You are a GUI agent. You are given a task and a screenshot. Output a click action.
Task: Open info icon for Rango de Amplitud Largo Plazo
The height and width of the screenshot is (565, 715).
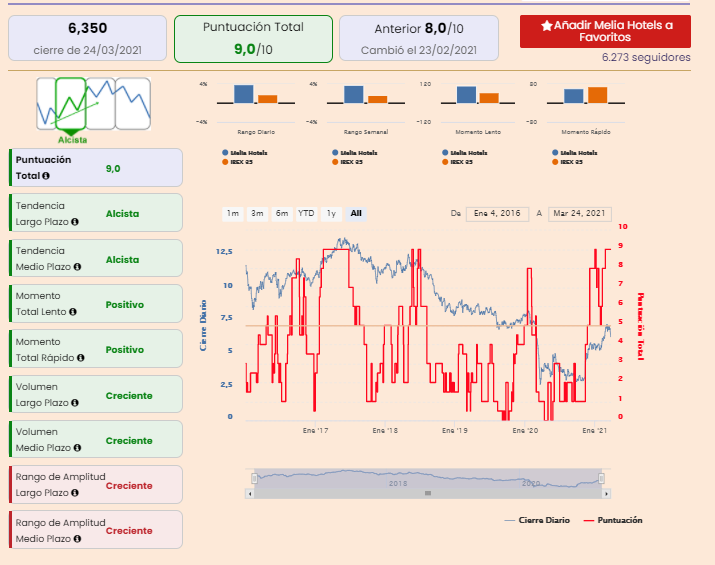75,493
